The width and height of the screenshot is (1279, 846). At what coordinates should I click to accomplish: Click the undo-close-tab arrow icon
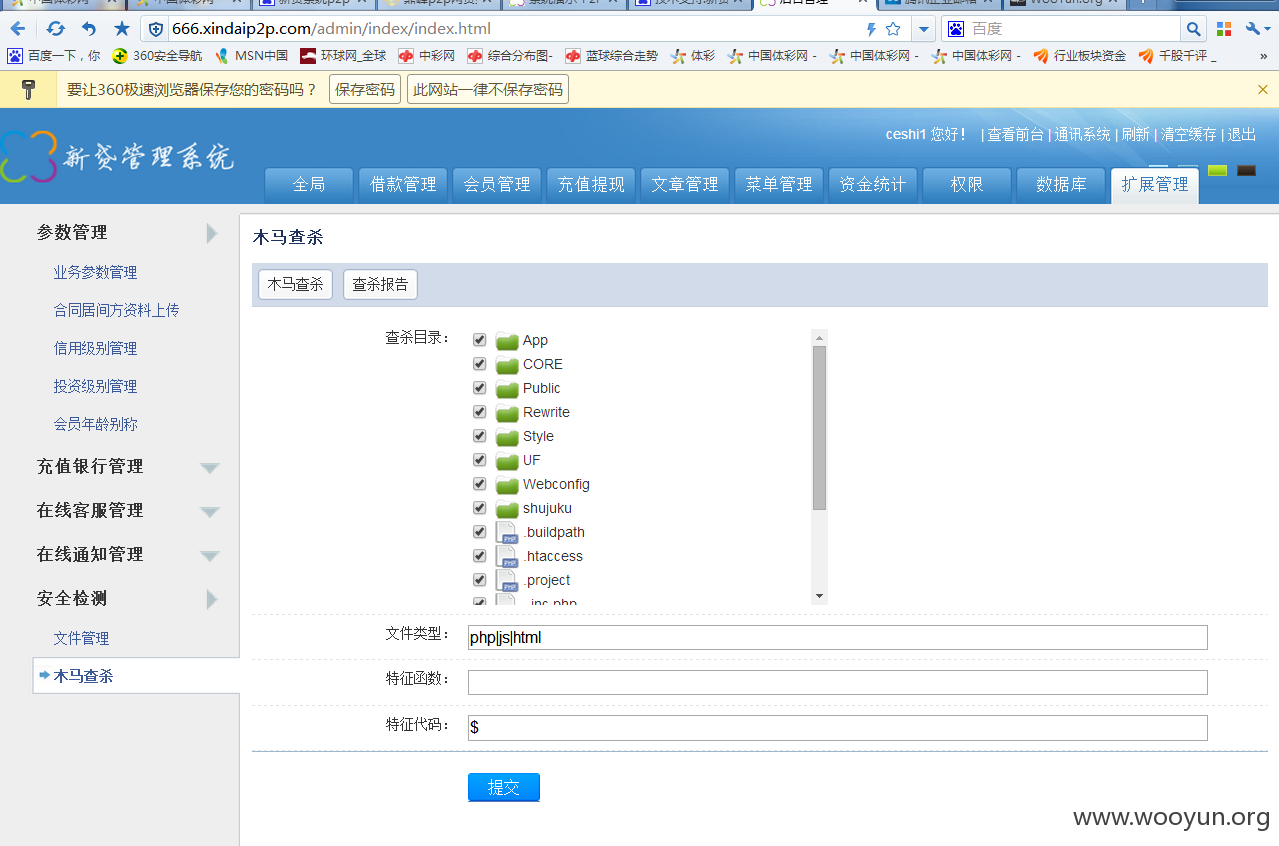(x=89, y=28)
